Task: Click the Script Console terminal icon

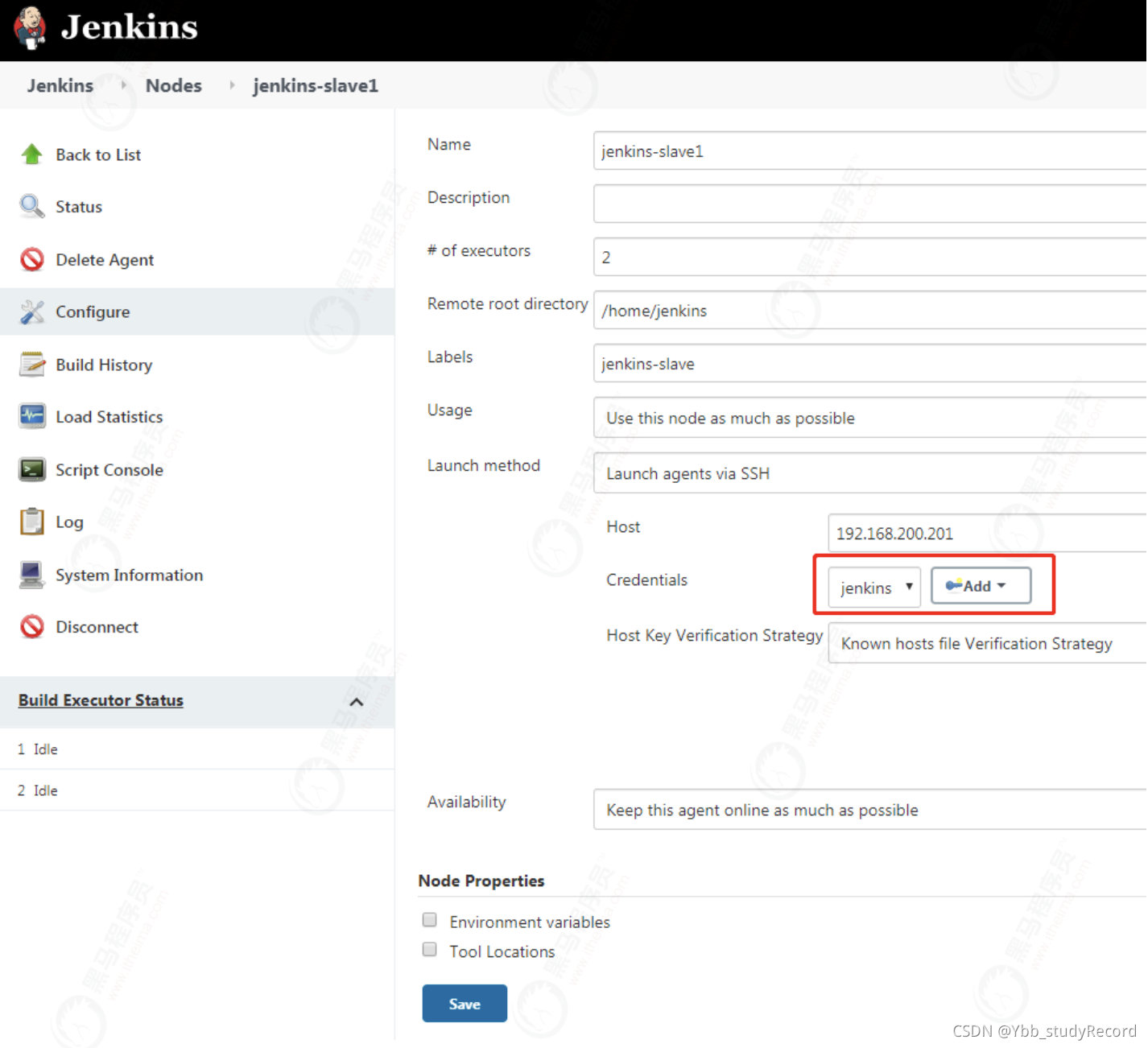Action: [x=32, y=469]
